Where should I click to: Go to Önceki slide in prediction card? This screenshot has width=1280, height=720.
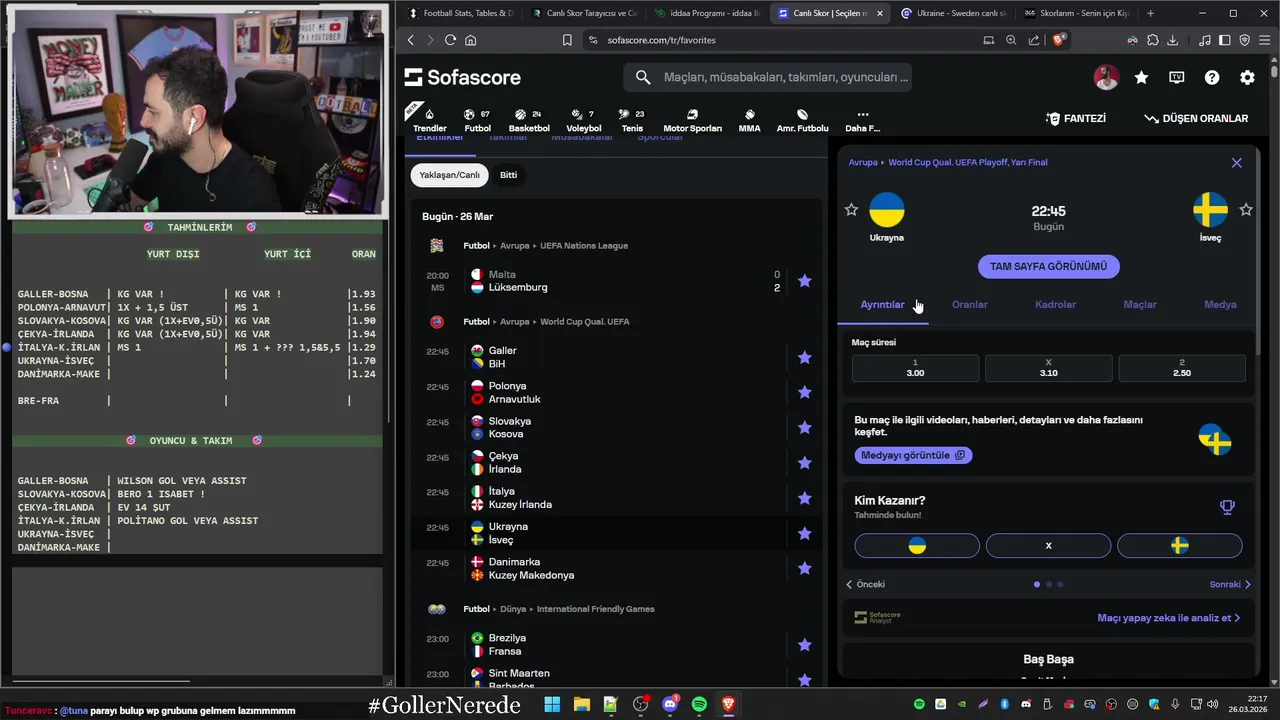[866, 584]
